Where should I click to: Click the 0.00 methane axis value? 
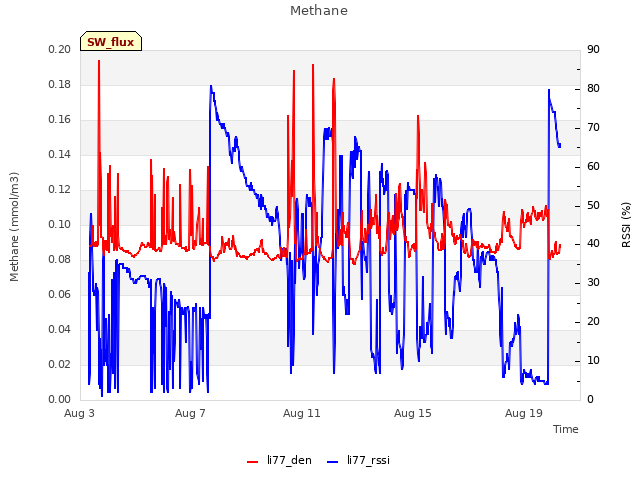pyautogui.click(x=60, y=399)
